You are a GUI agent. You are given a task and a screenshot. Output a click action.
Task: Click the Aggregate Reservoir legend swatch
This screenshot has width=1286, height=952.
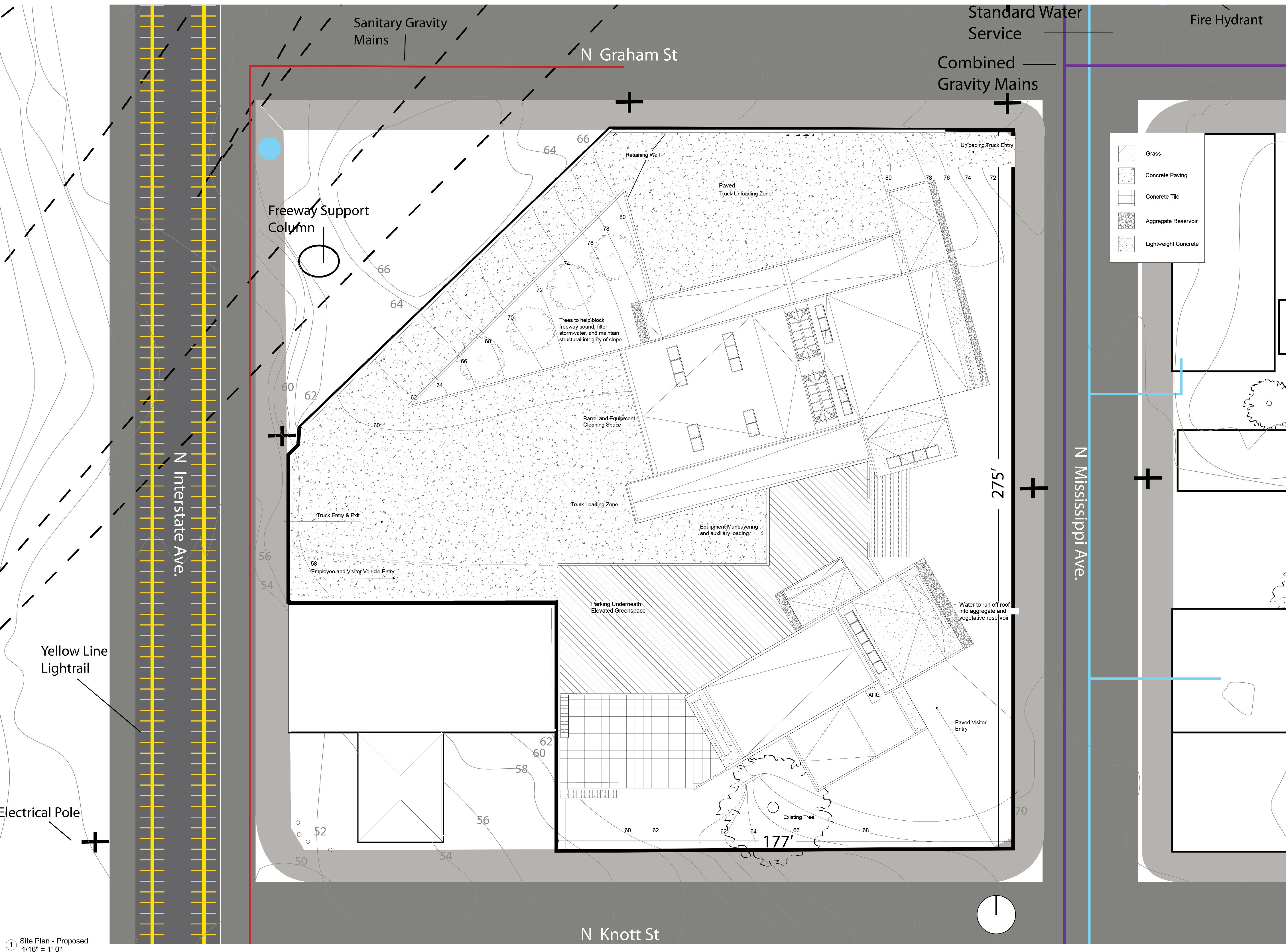tap(1126, 221)
